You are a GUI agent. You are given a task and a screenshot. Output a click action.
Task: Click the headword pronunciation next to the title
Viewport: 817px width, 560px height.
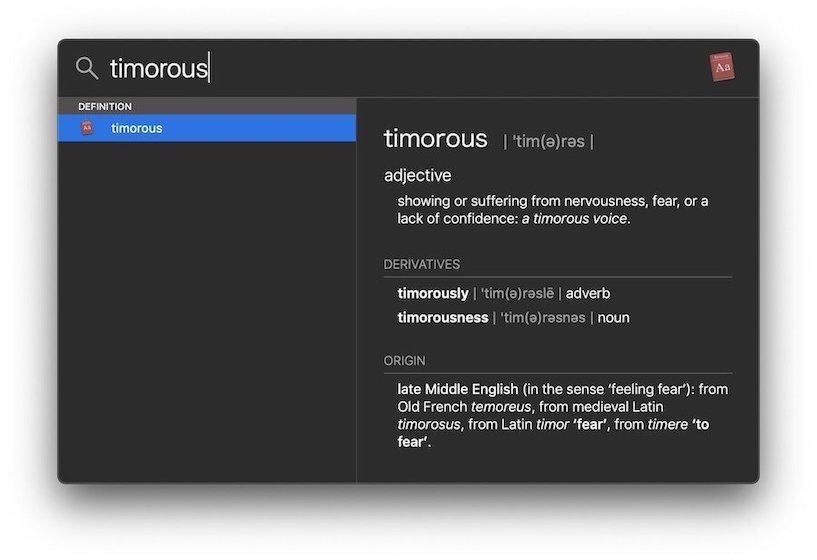(x=548, y=142)
